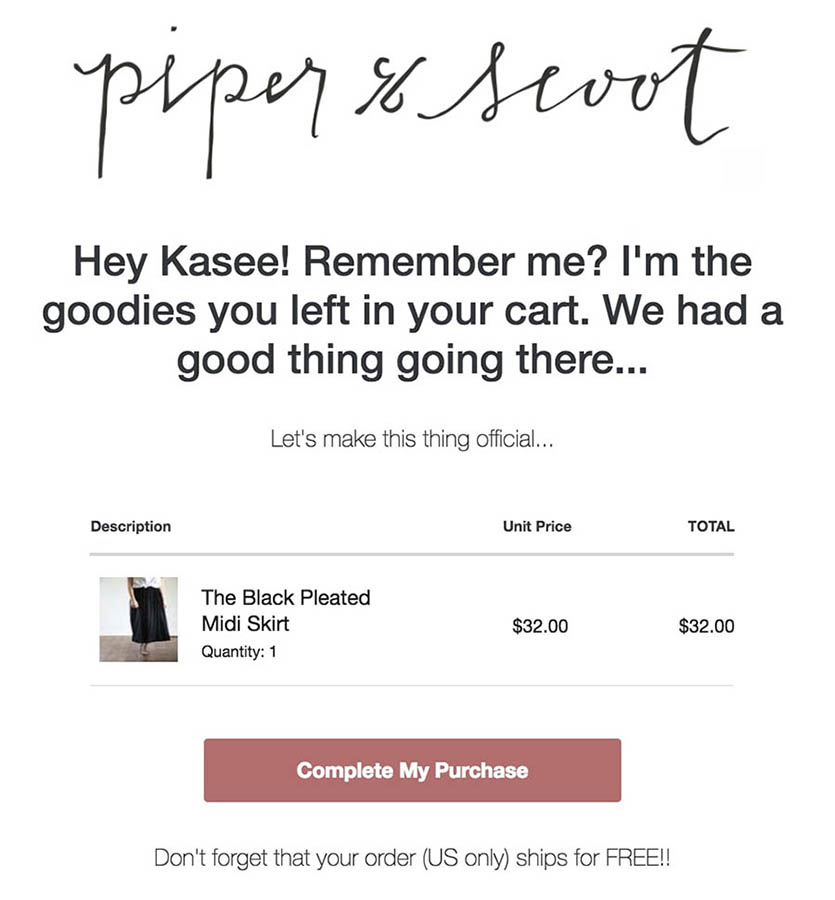Click the Quantity: 1 label
The height and width of the screenshot is (900, 835).
pos(239,651)
